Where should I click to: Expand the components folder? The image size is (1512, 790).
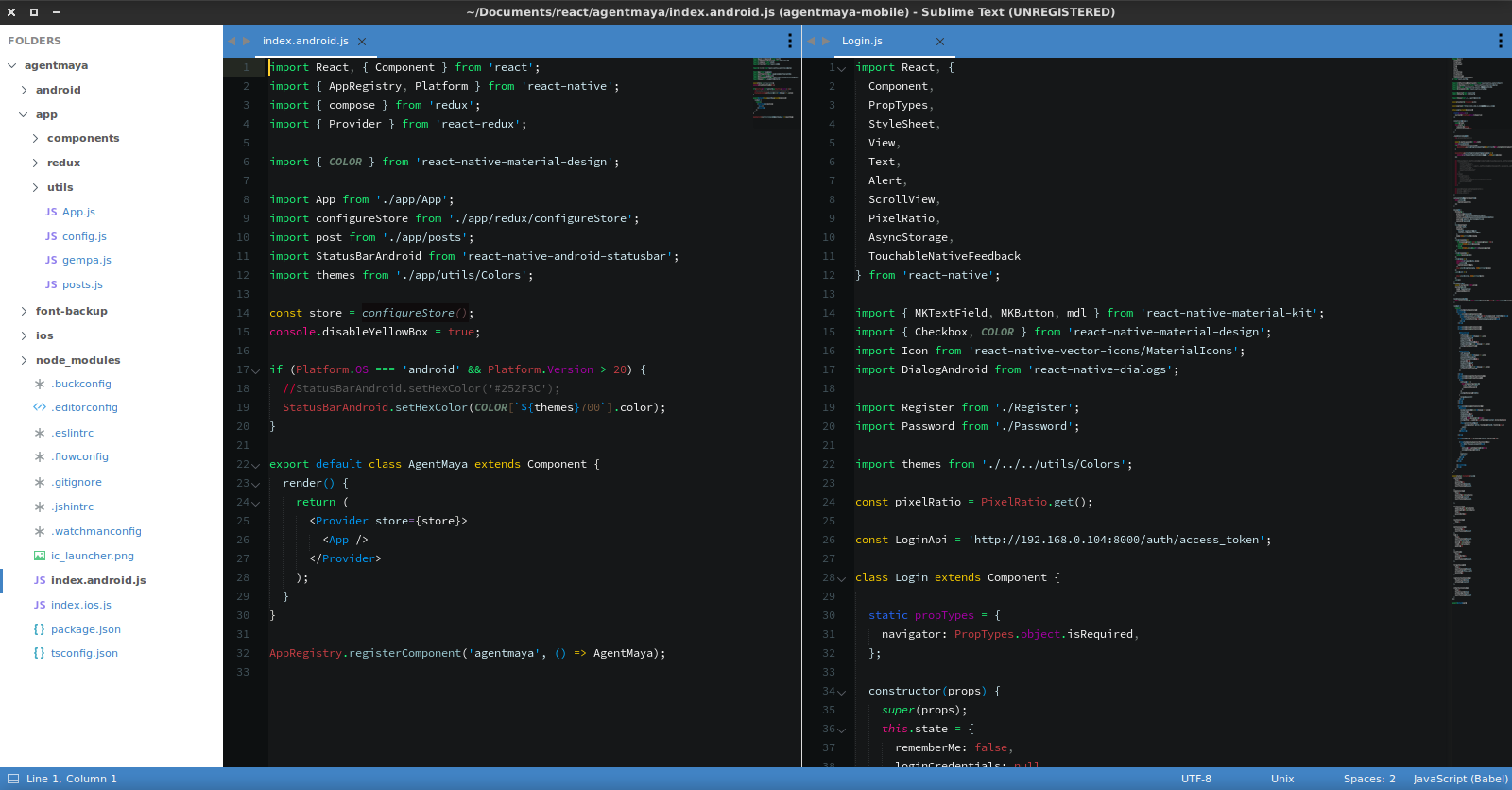click(x=35, y=139)
